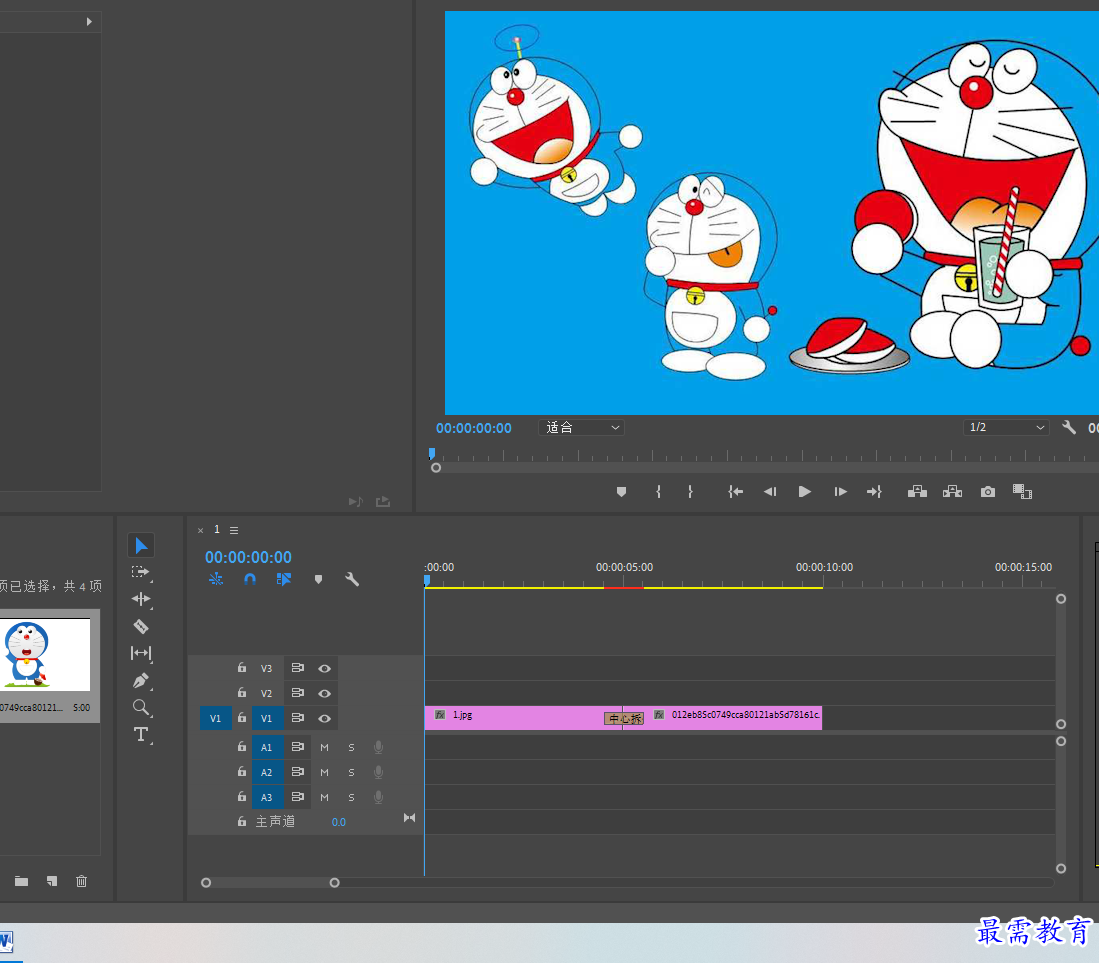Open playback resolution 1/2 dropdown
The width and height of the screenshot is (1099, 963).
tap(1006, 428)
